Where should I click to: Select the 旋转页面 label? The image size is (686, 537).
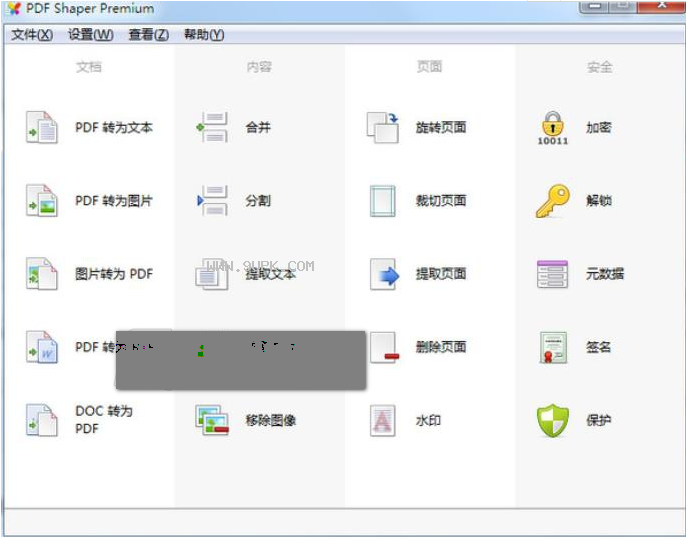[x=441, y=127]
